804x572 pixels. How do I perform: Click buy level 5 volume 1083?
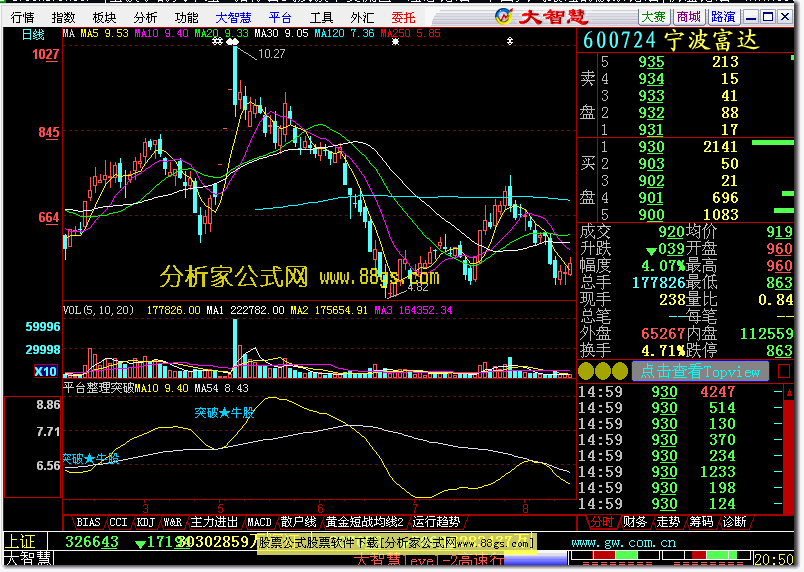click(720, 214)
